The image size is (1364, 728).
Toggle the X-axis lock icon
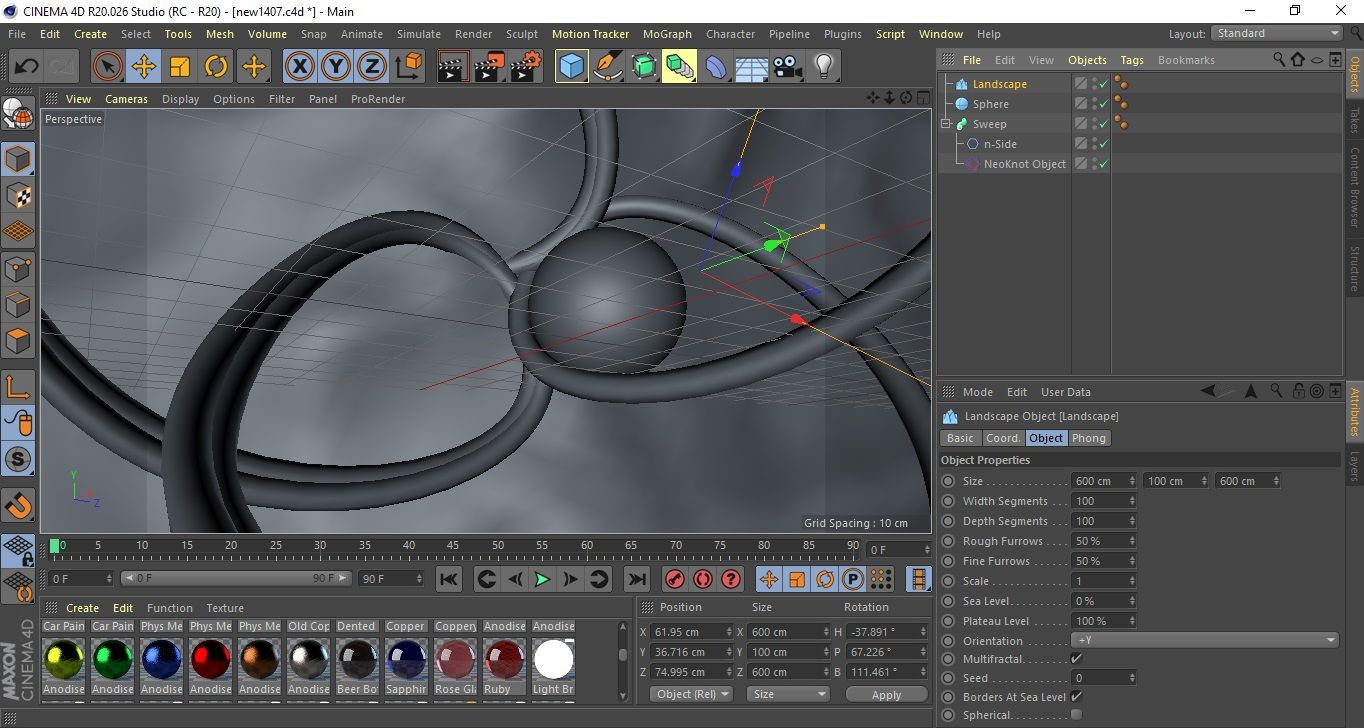point(299,67)
